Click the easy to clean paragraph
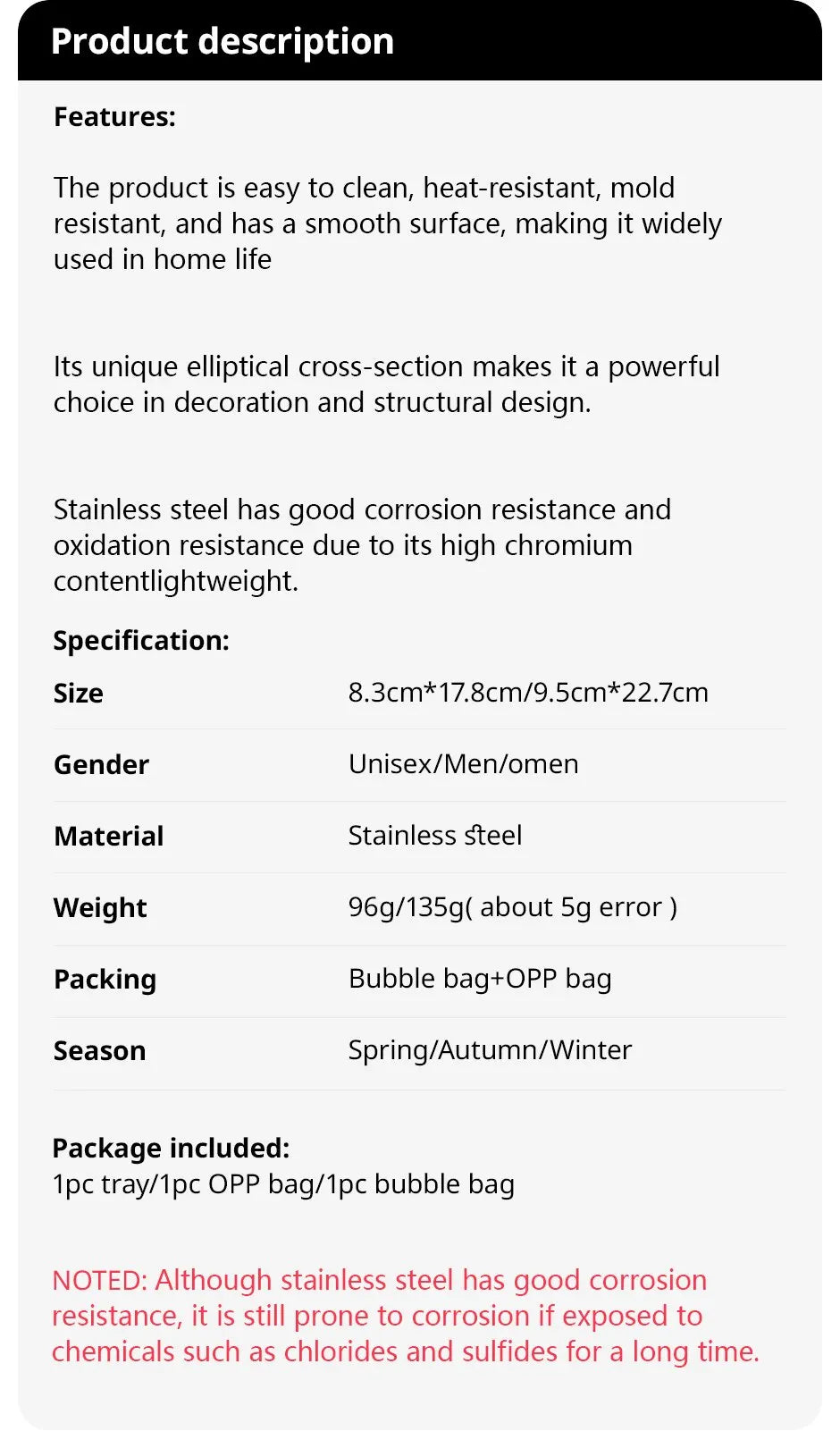The height and width of the screenshot is (1448, 840). pos(388,223)
